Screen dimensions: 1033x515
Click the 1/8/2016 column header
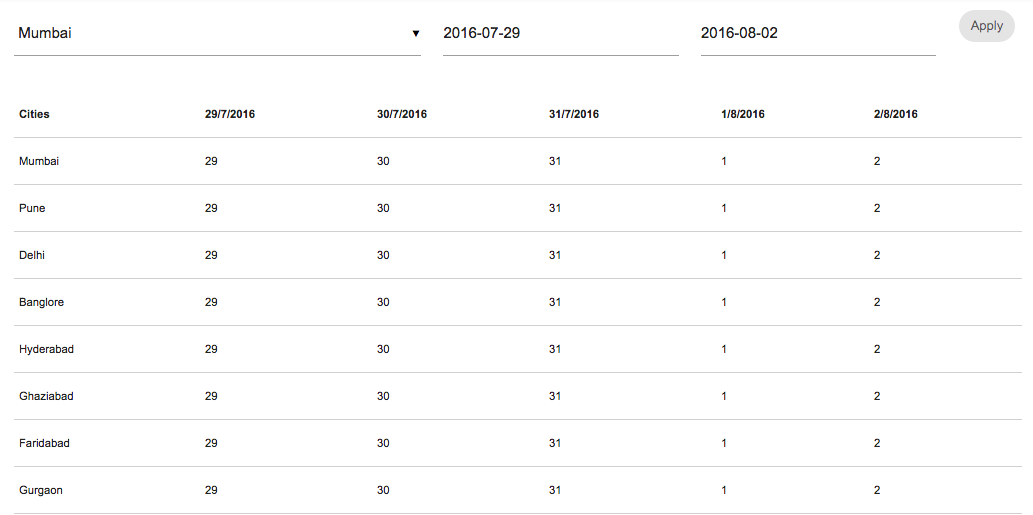point(743,114)
